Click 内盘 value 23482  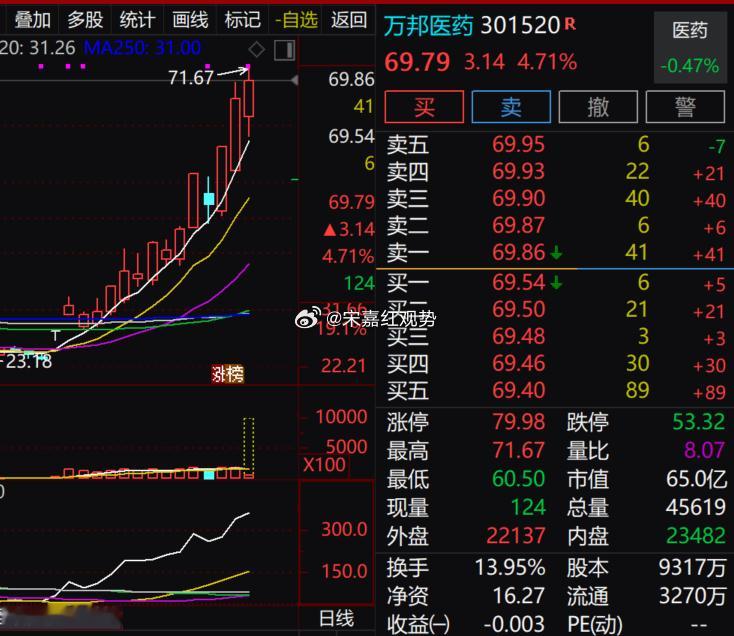tap(696, 536)
